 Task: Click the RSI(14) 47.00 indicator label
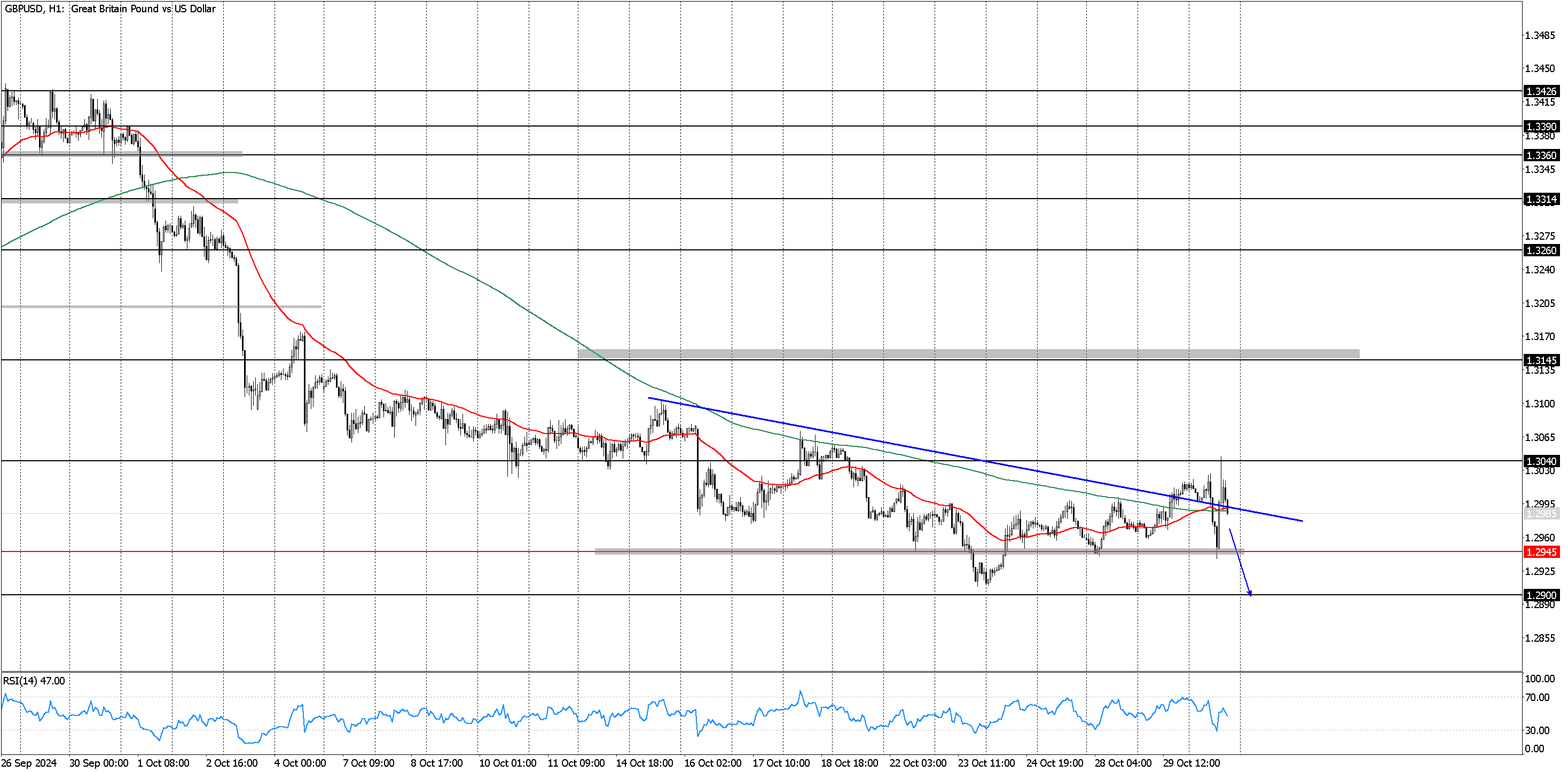(34, 681)
